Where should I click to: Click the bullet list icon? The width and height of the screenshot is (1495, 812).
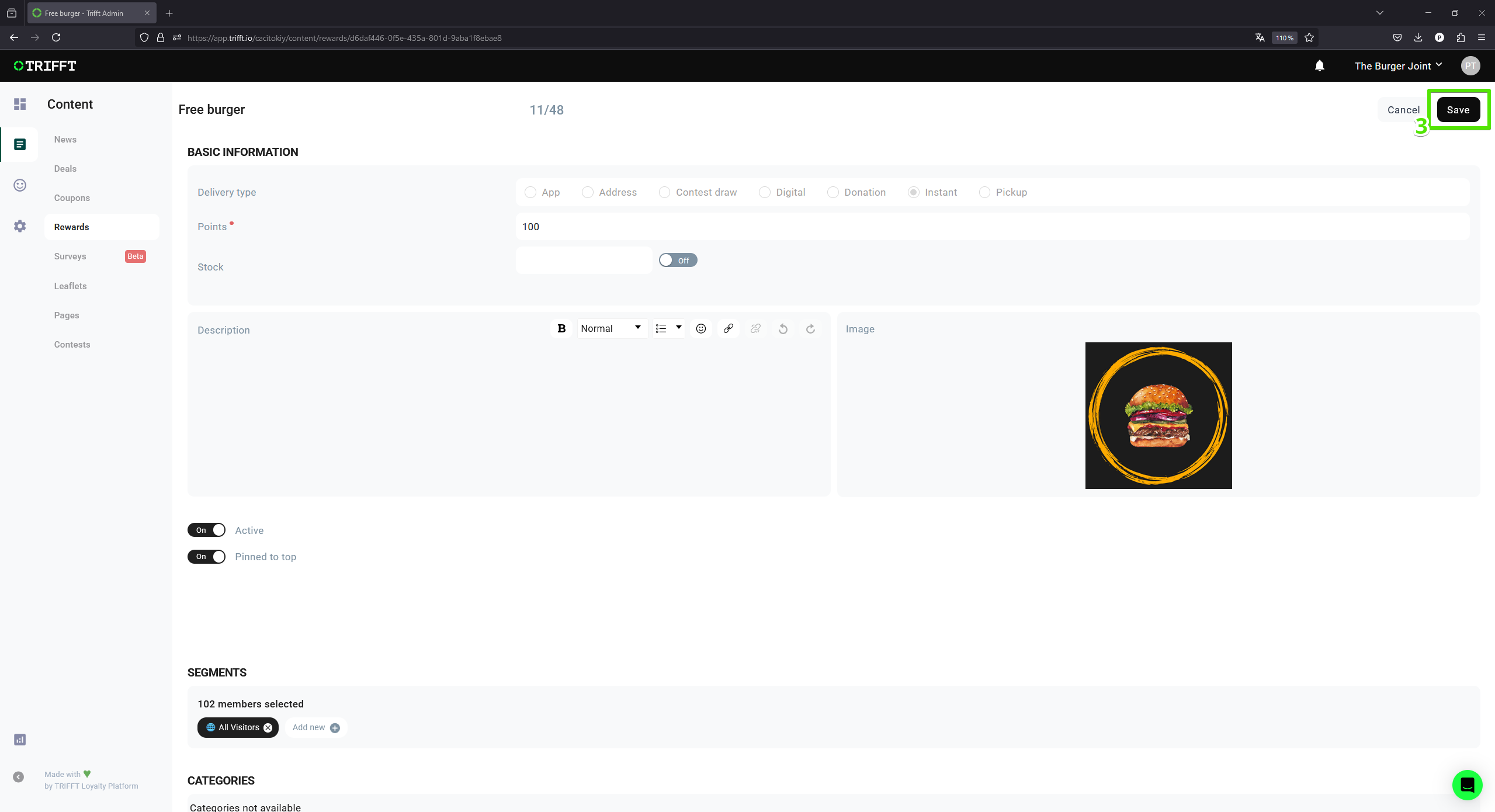[660, 328]
